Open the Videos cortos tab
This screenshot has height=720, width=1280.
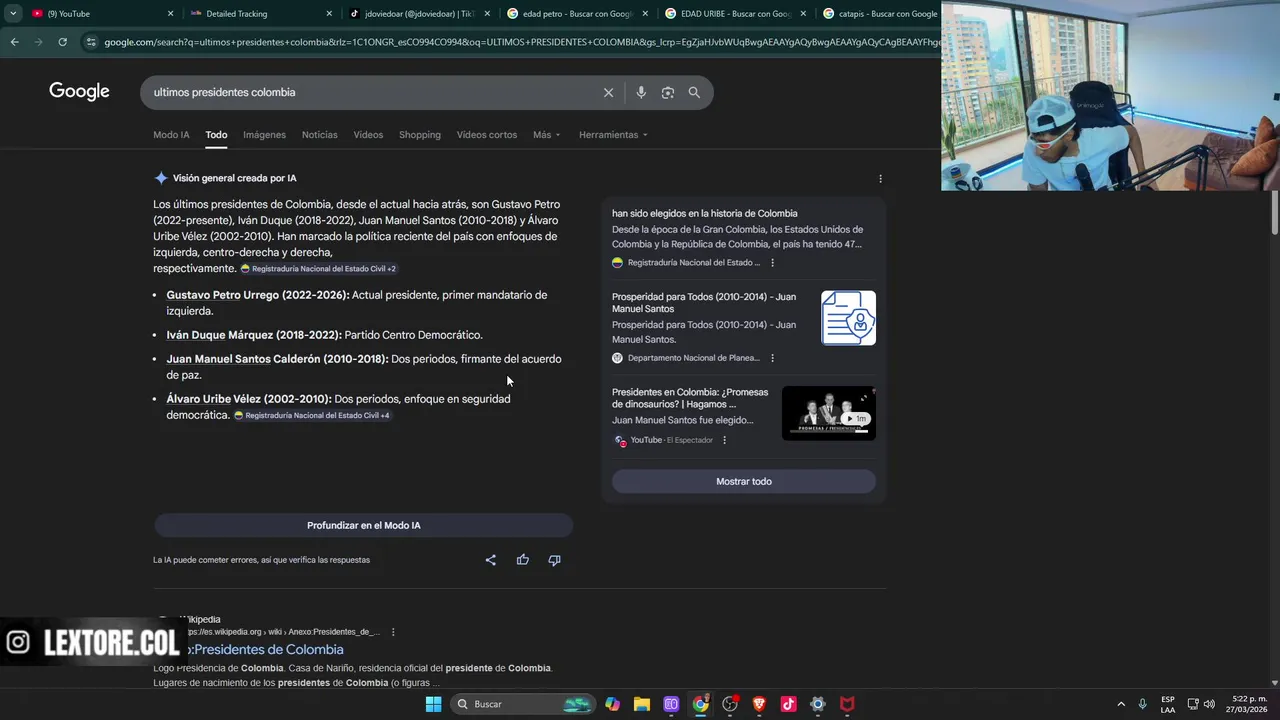487,134
